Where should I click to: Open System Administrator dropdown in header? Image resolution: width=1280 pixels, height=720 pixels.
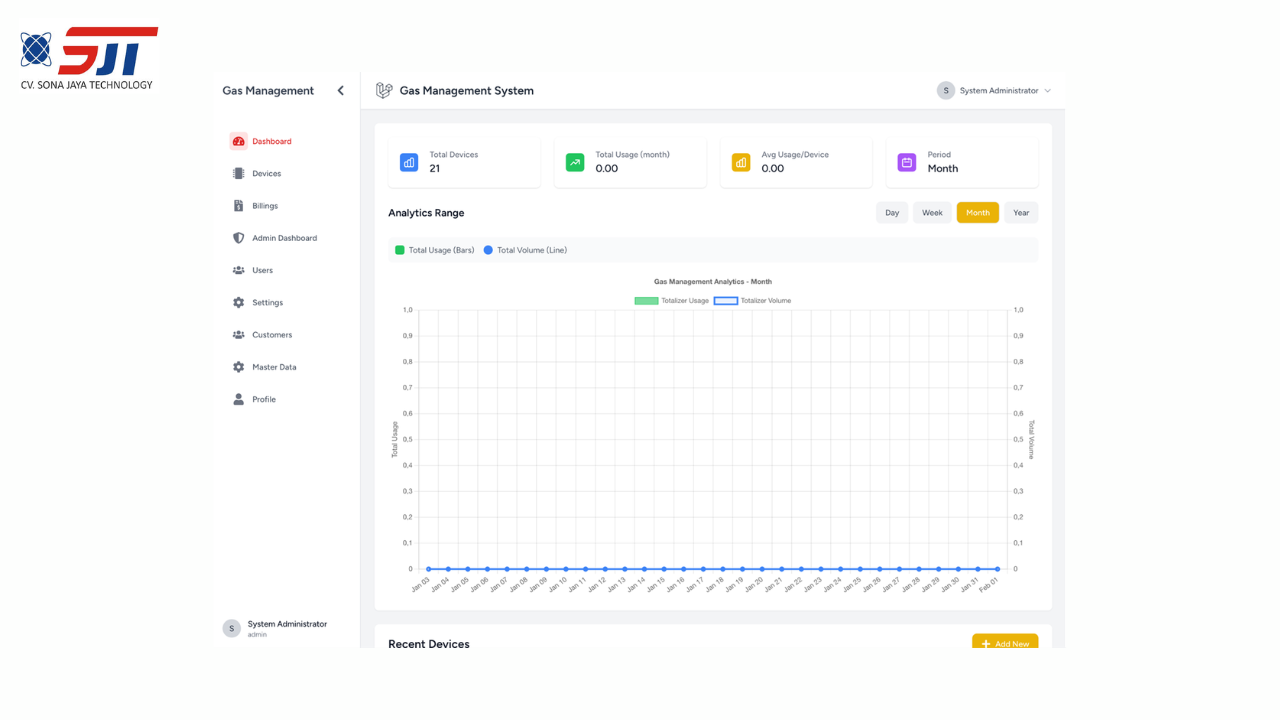coord(994,91)
